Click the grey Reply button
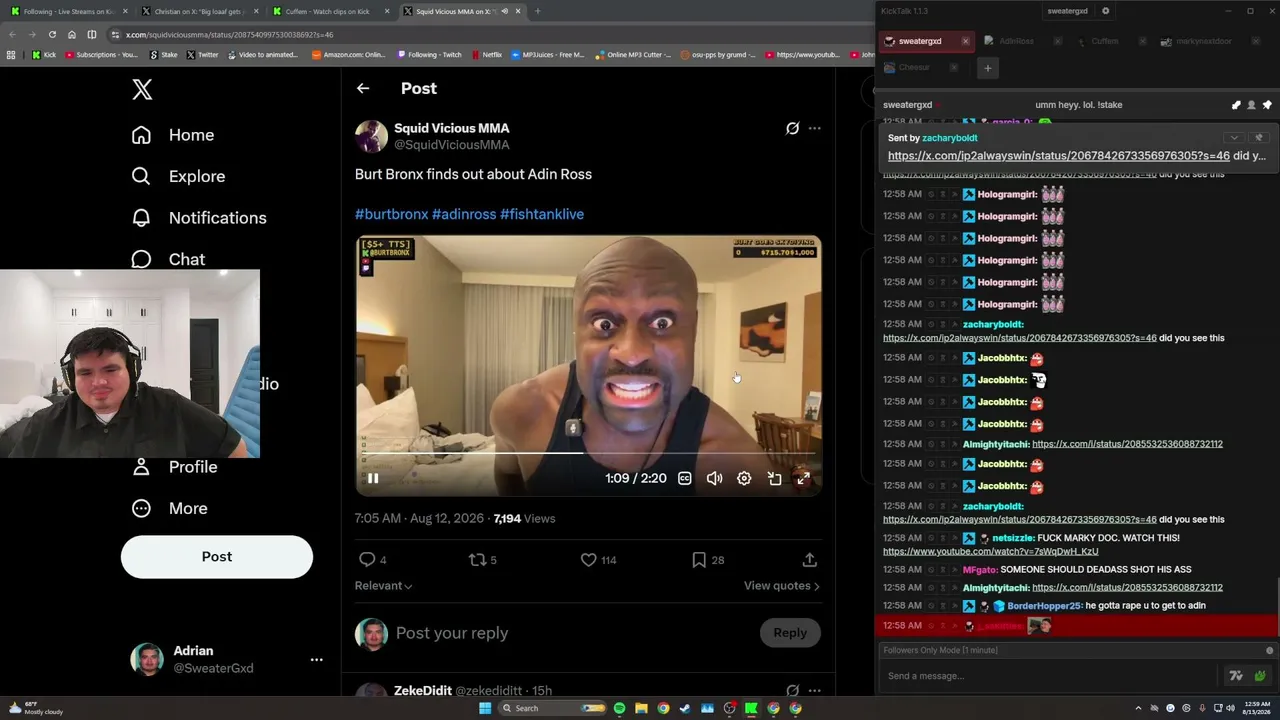Image resolution: width=1280 pixels, height=720 pixels. [x=790, y=633]
